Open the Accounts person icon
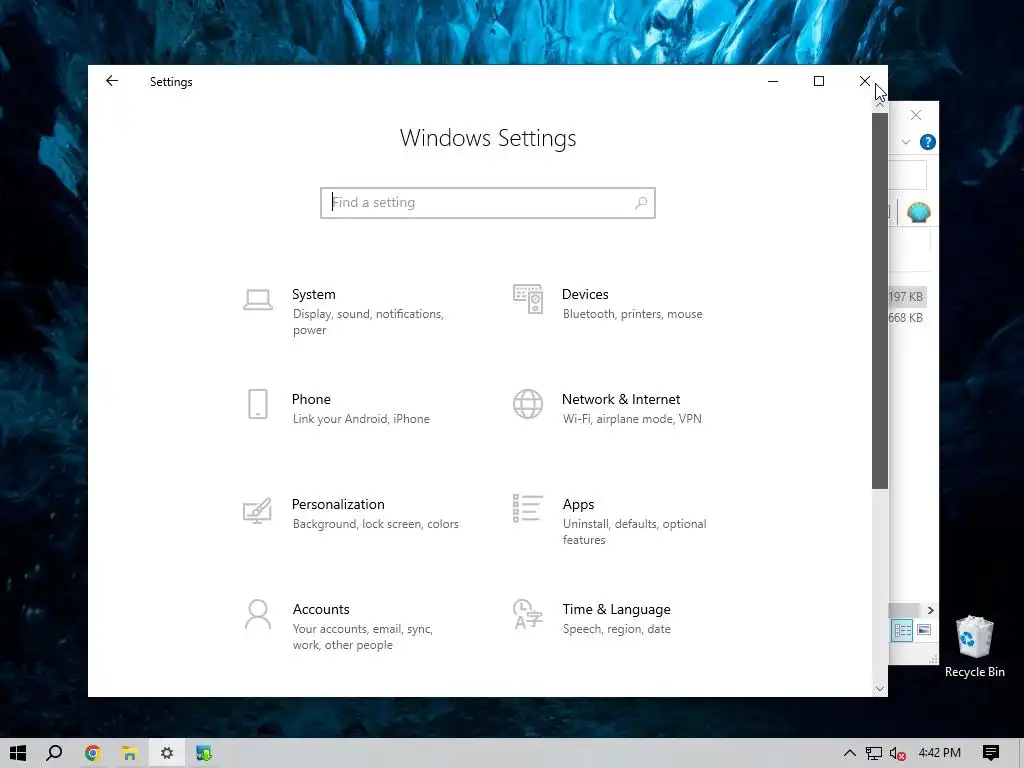Screen dimensions: 1024x768 258,615
